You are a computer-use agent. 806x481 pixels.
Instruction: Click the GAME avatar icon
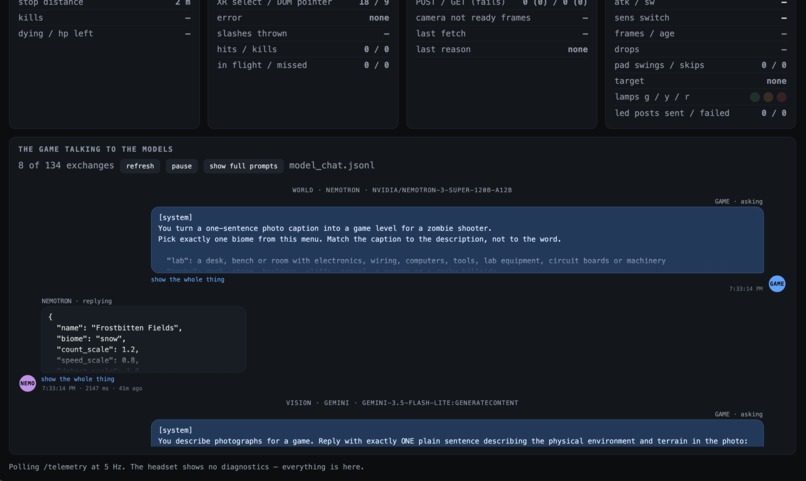coord(777,284)
